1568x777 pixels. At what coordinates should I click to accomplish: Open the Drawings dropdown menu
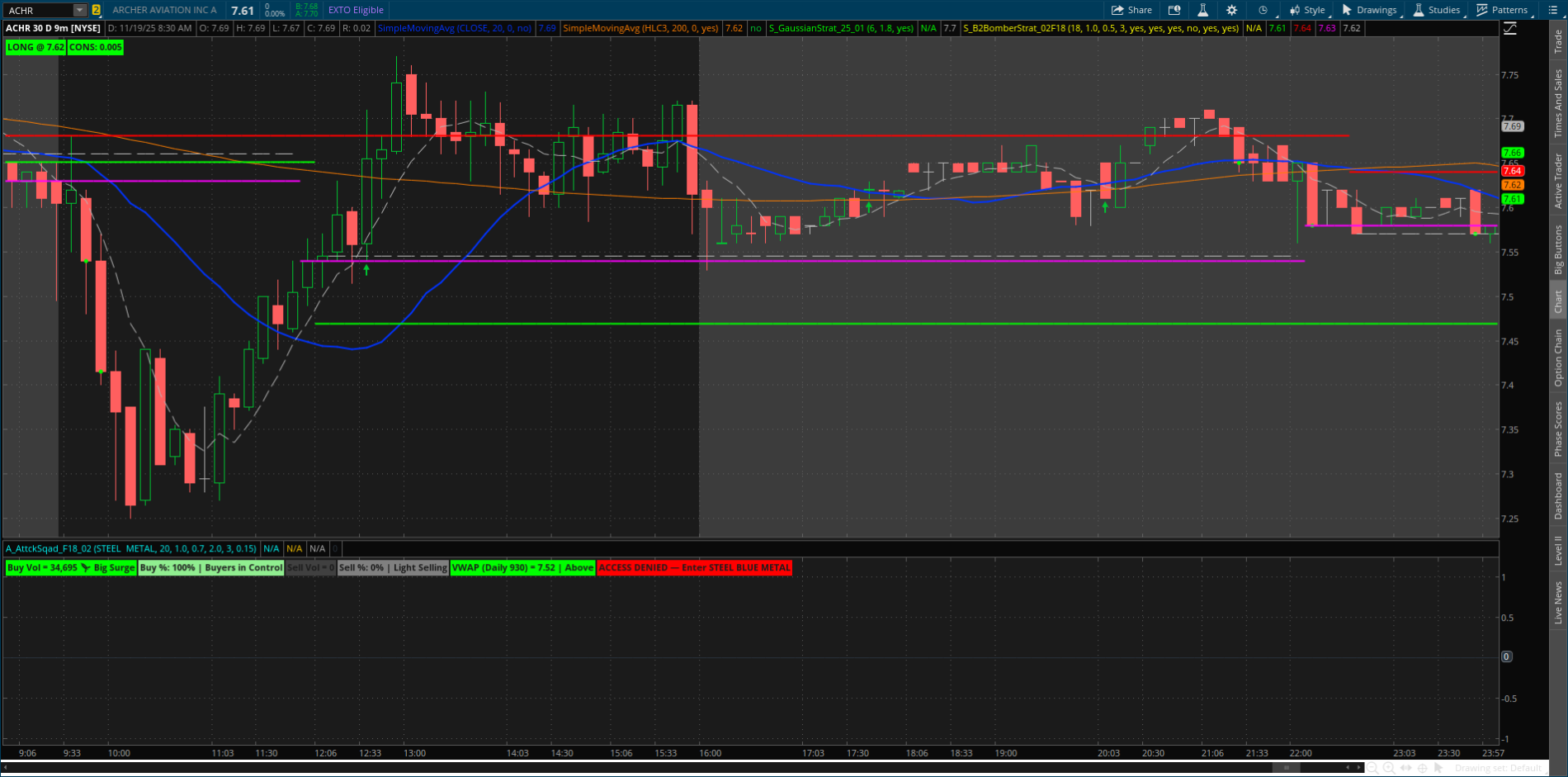pos(1369,10)
